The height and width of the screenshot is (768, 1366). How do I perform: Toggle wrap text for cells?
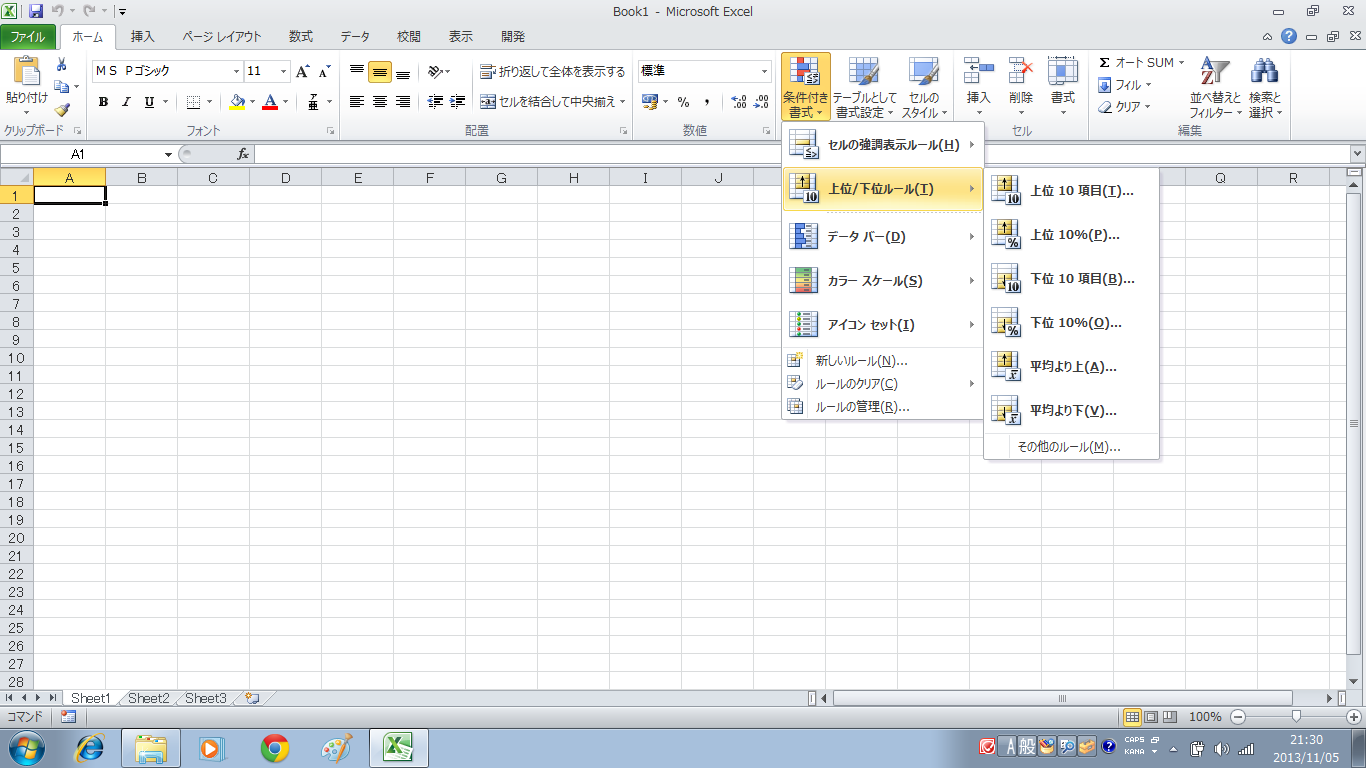tap(487, 72)
